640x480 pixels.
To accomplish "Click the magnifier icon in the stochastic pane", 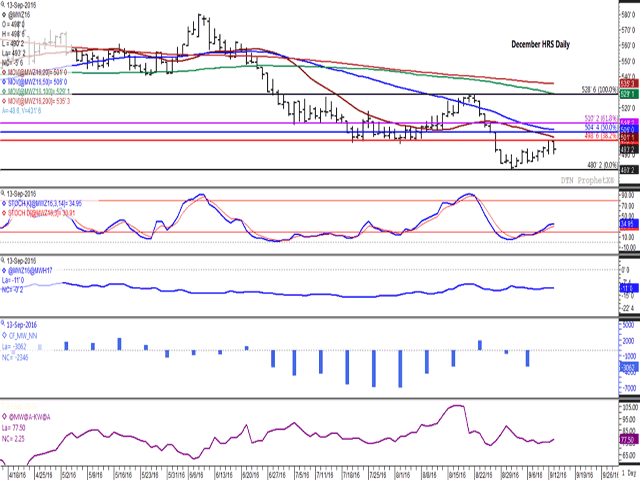I will [3, 193].
